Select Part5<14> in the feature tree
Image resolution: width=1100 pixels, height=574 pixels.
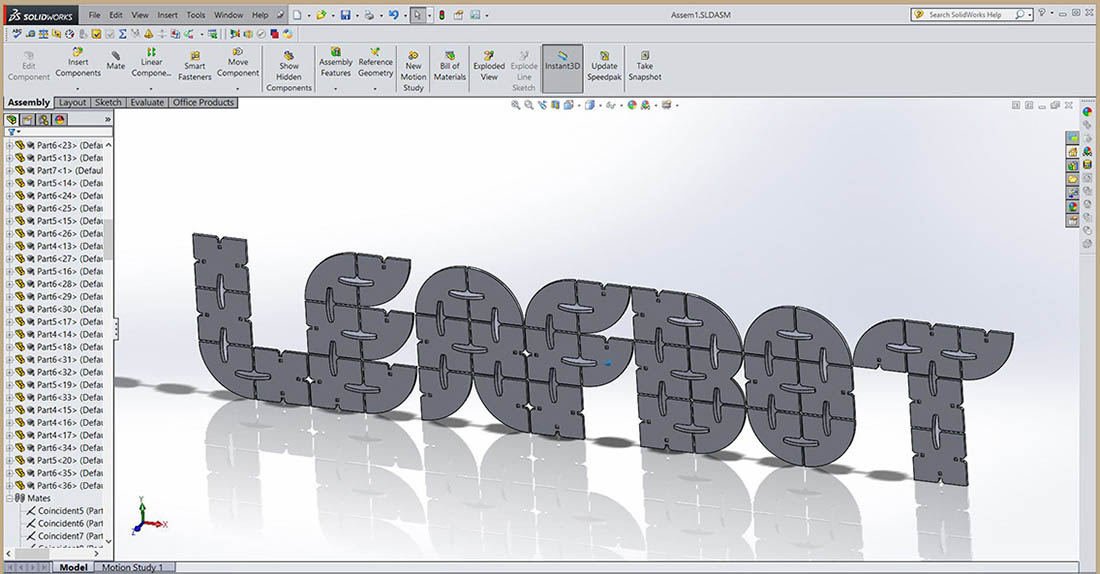[x=60, y=183]
